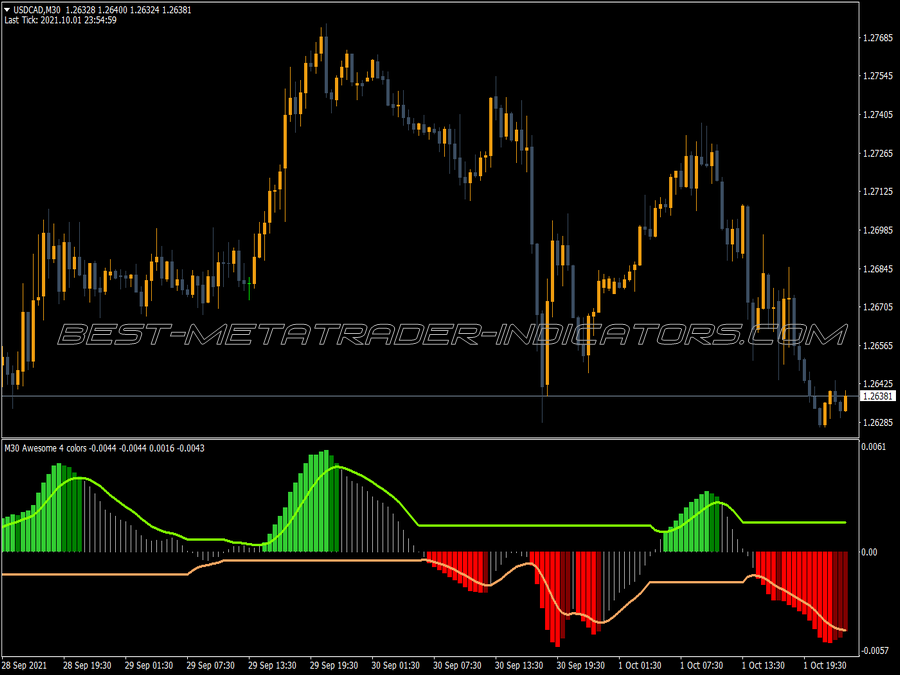Image resolution: width=900 pixels, height=675 pixels.
Task: Click the 1 Oct 13:30 time label
Action: tap(763, 665)
